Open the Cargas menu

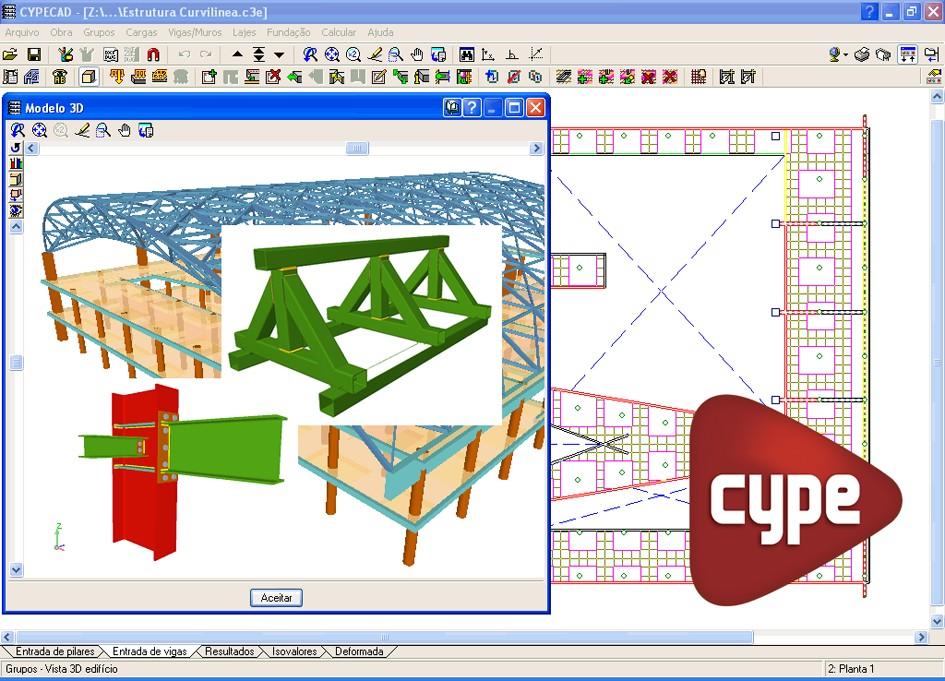[141, 33]
